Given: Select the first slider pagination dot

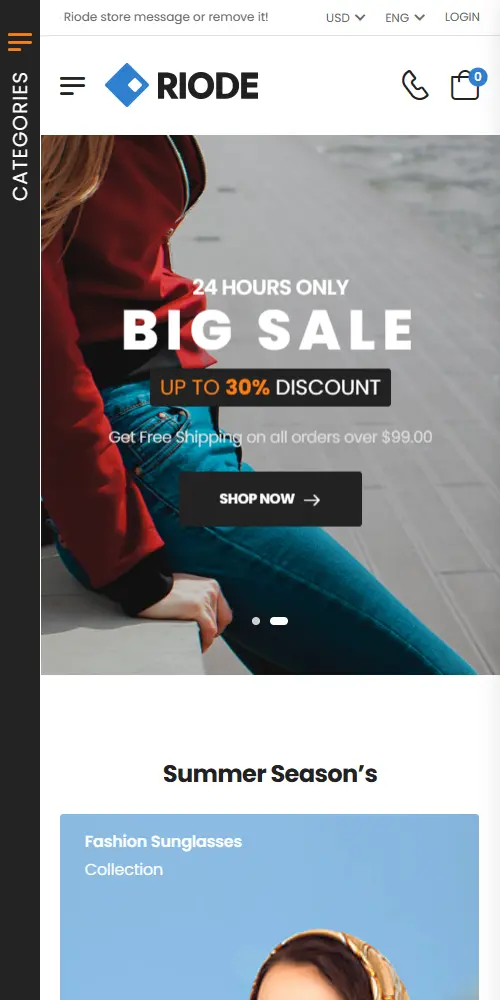Looking at the screenshot, I should tap(256, 621).
